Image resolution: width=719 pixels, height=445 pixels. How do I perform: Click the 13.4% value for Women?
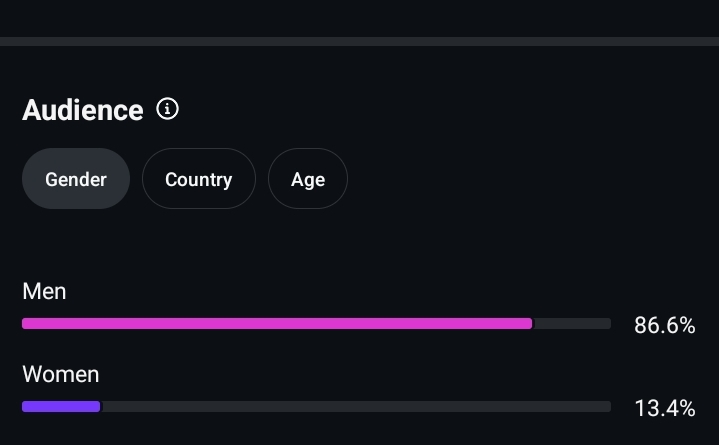(x=665, y=408)
